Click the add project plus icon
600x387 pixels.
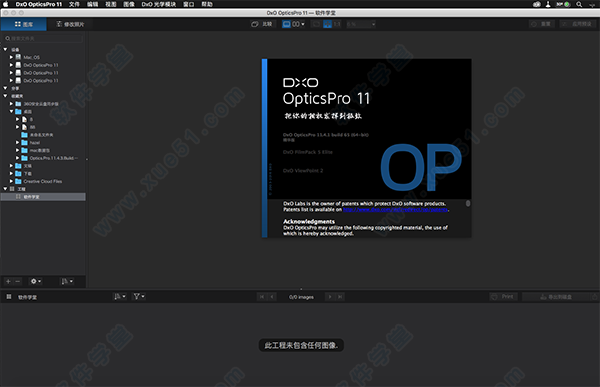point(8,281)
